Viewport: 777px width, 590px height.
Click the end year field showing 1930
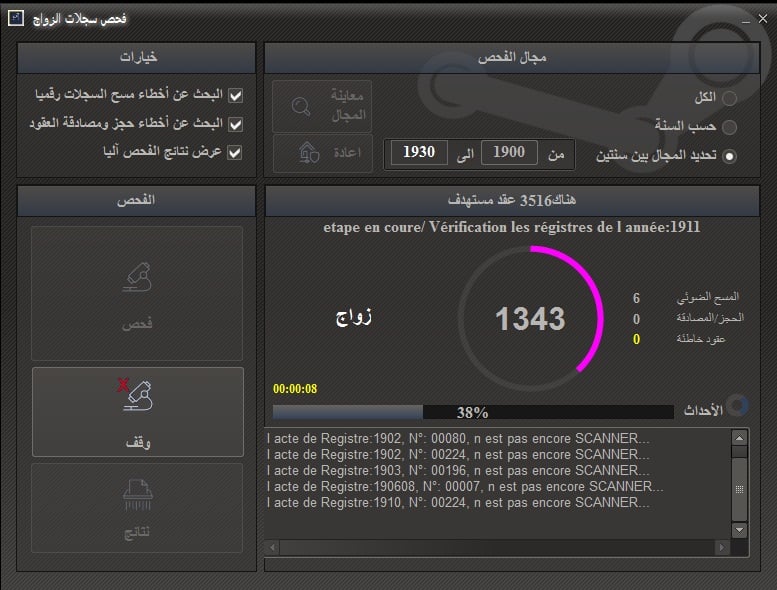(419, 153)
